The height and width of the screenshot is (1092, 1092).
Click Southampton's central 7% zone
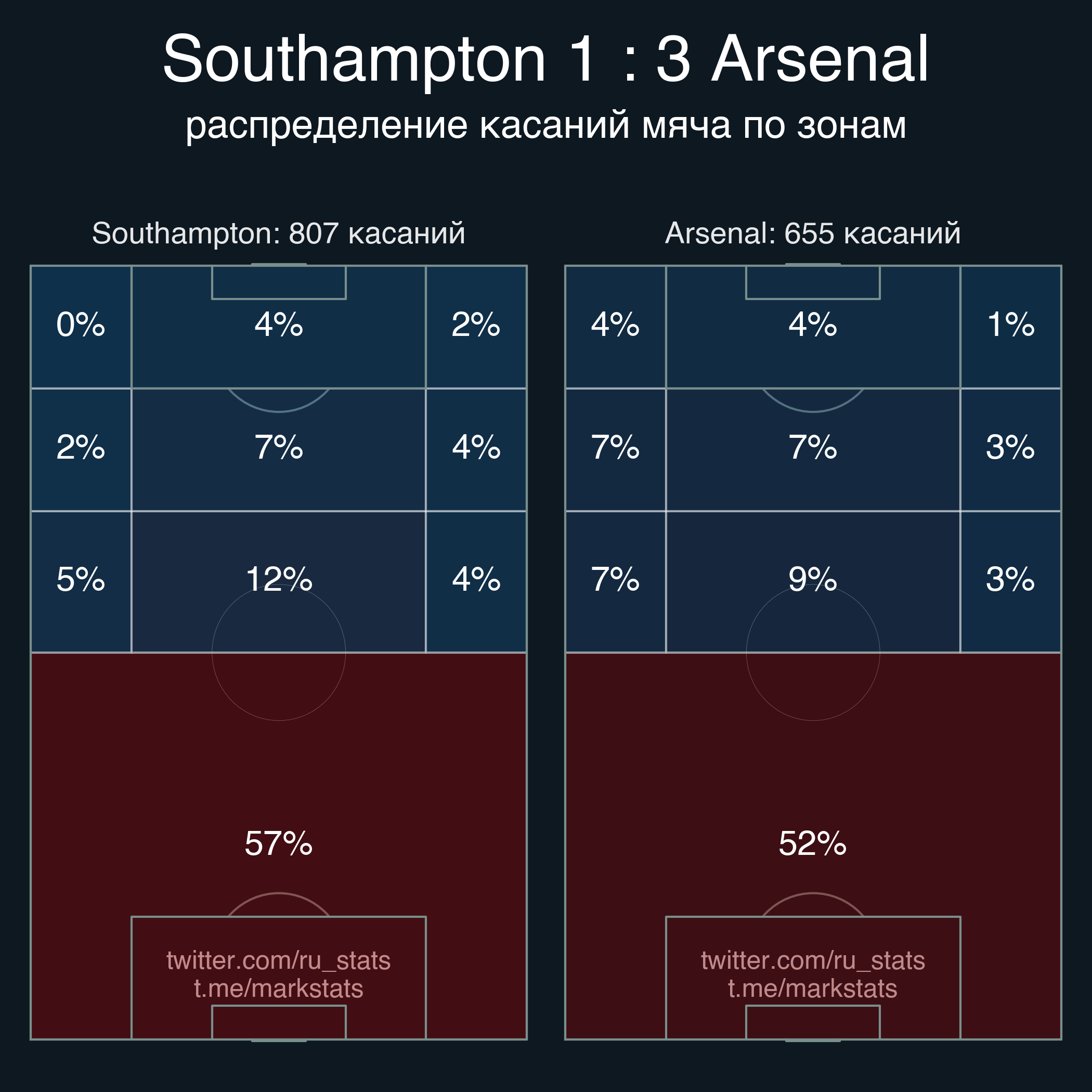click(279, 448)
